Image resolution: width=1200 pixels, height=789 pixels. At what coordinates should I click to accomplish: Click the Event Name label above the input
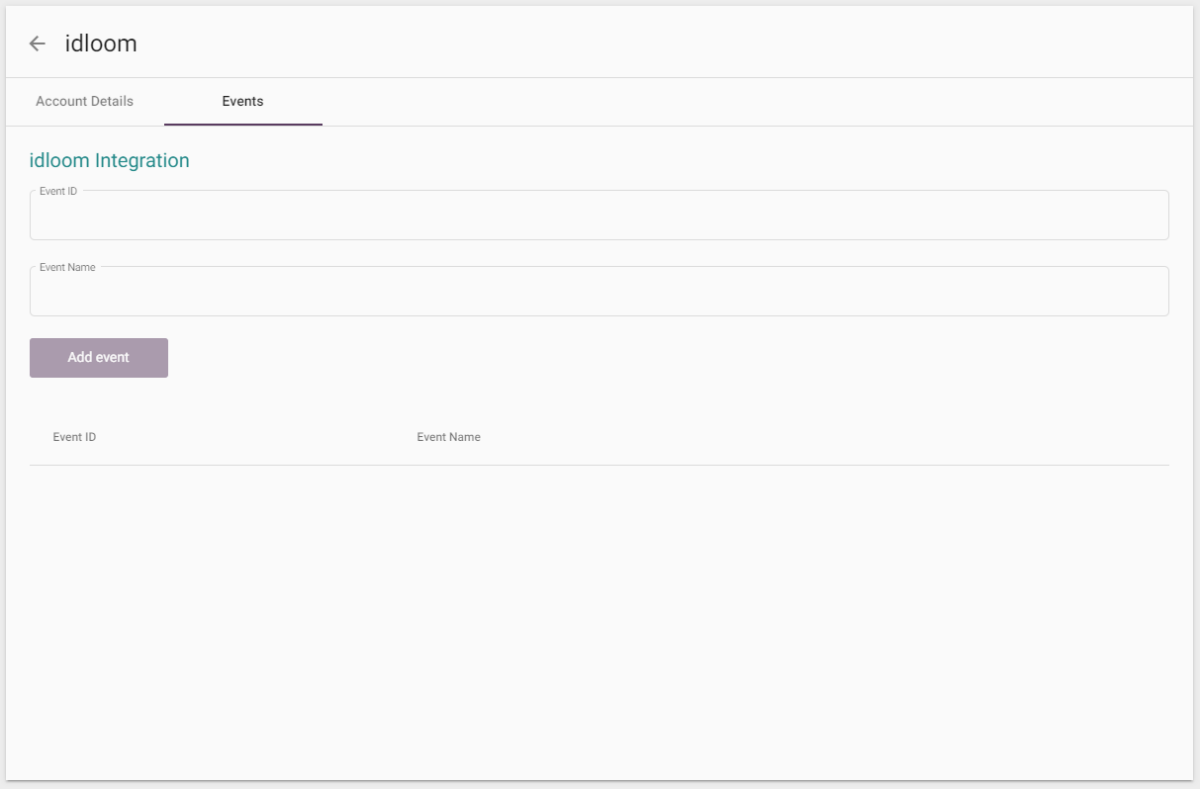click(65, 267)
